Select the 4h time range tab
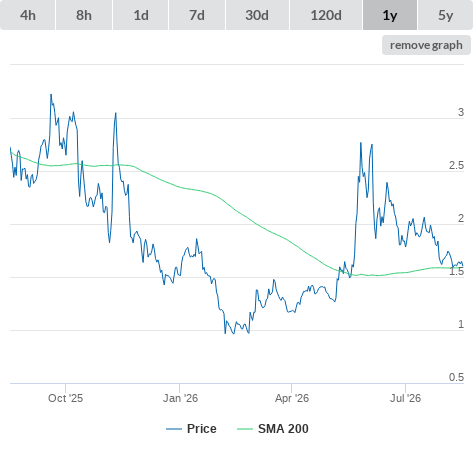474x455 pixels. pyautogui.click(x=28, y=15)
